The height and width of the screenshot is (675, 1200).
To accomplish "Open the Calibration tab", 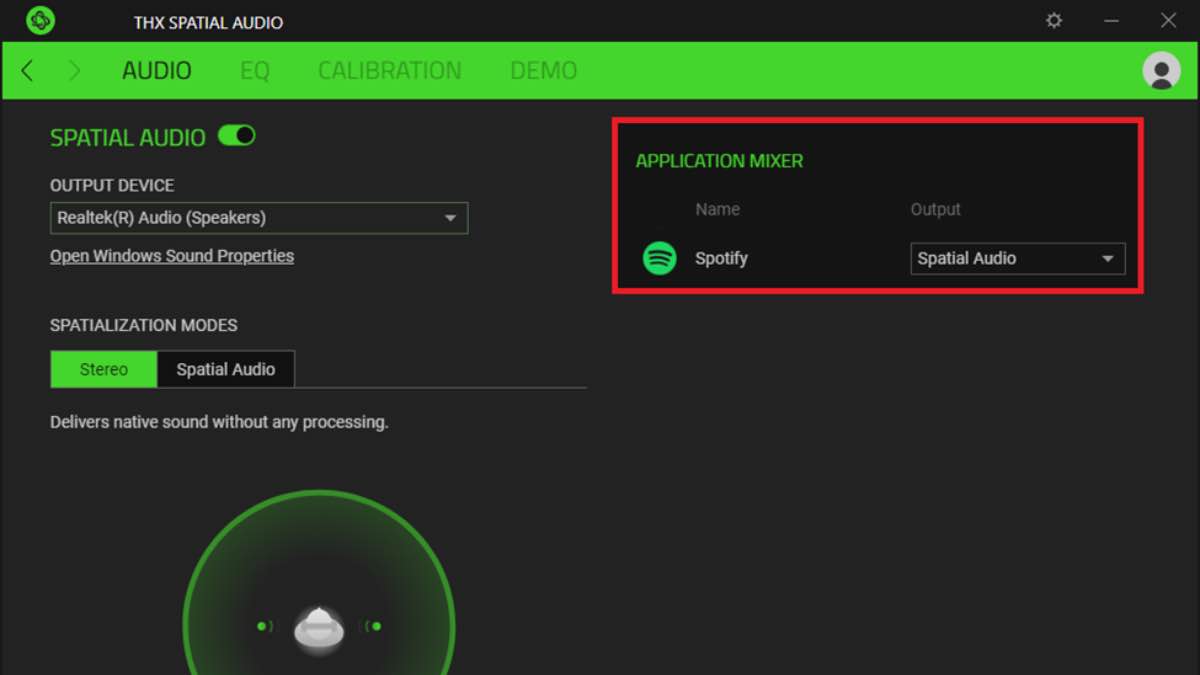I will pyautogui.click(x=389, y=70).
